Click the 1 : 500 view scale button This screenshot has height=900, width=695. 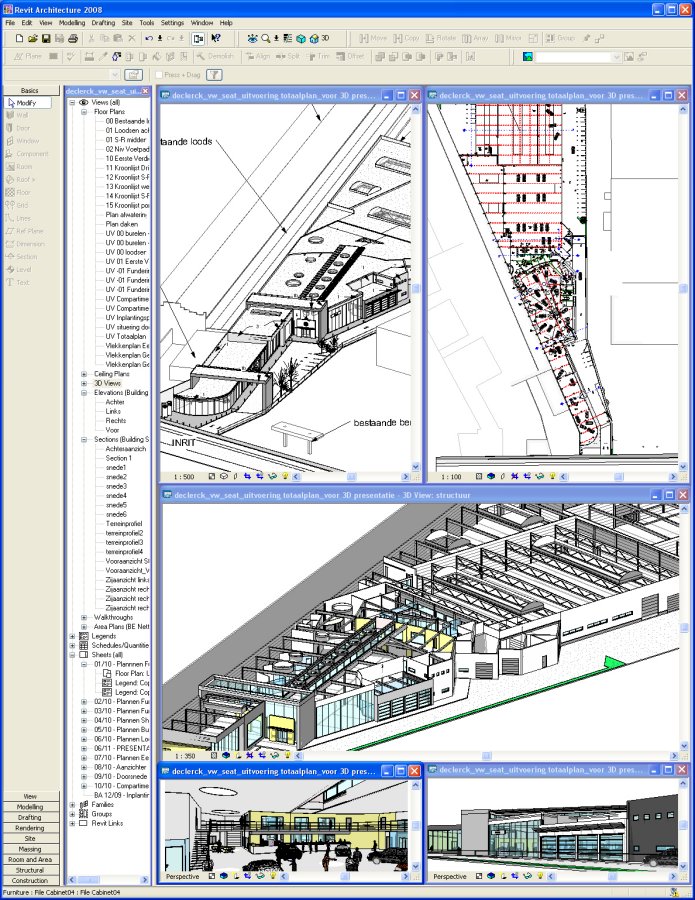pyautogui.click(x=184, y=476)
